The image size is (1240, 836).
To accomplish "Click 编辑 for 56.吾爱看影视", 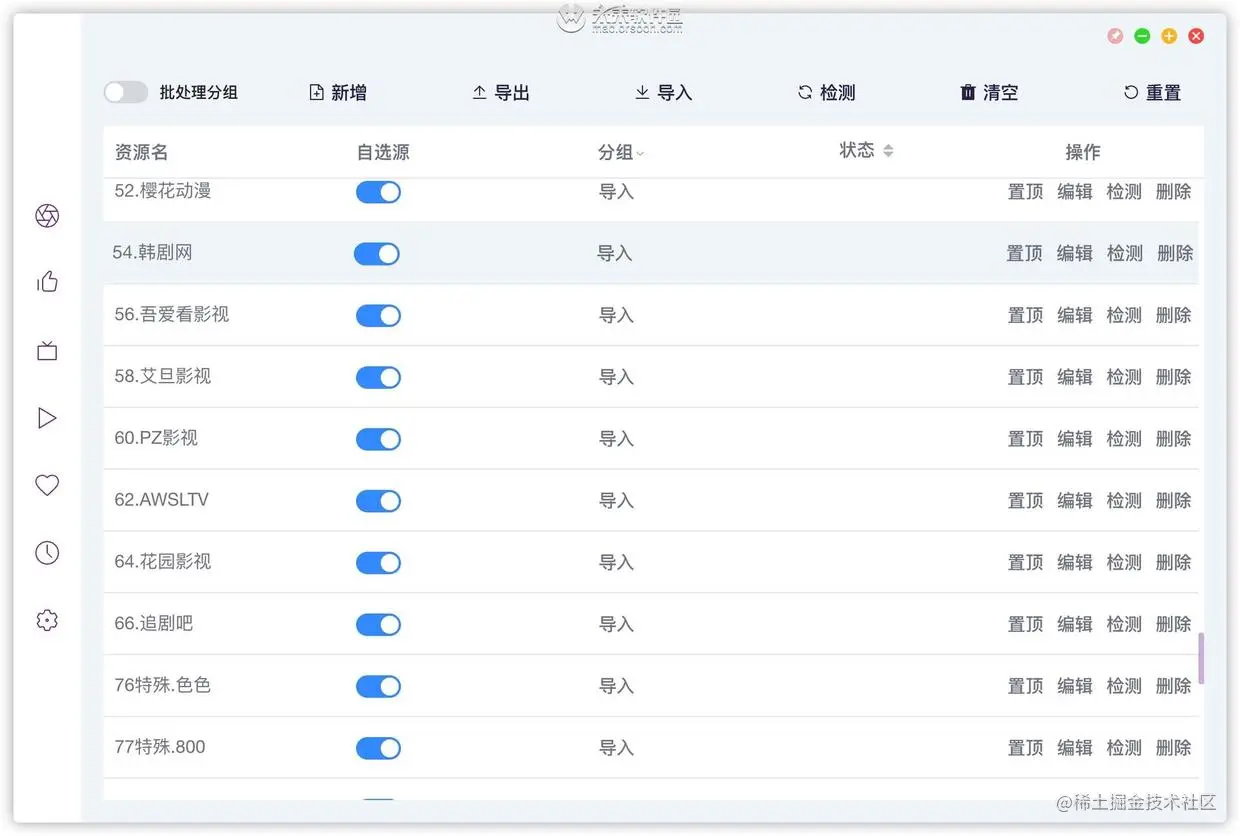I will (1075, 316).
